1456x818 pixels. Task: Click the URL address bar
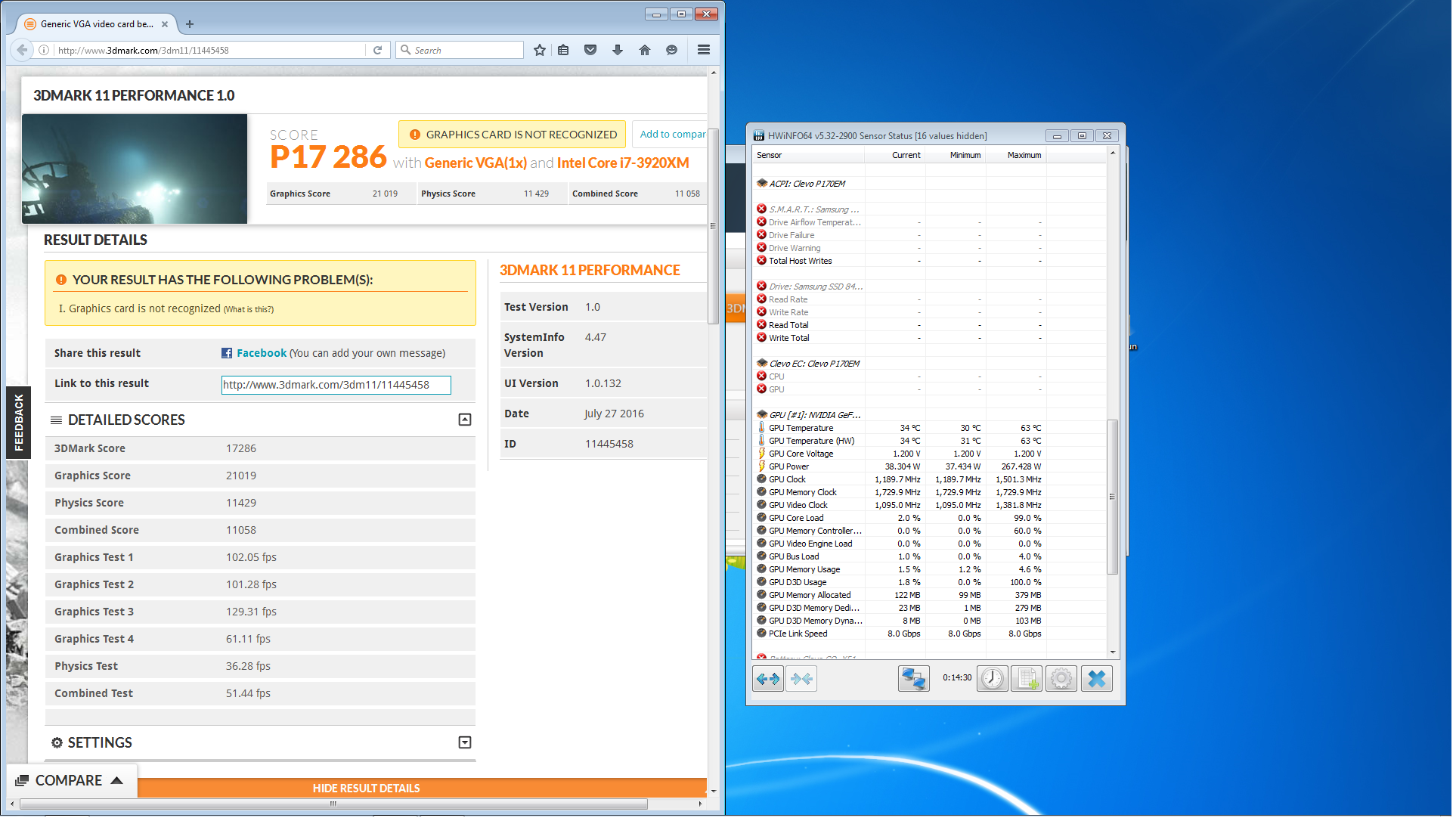click(x=210, y=50)
